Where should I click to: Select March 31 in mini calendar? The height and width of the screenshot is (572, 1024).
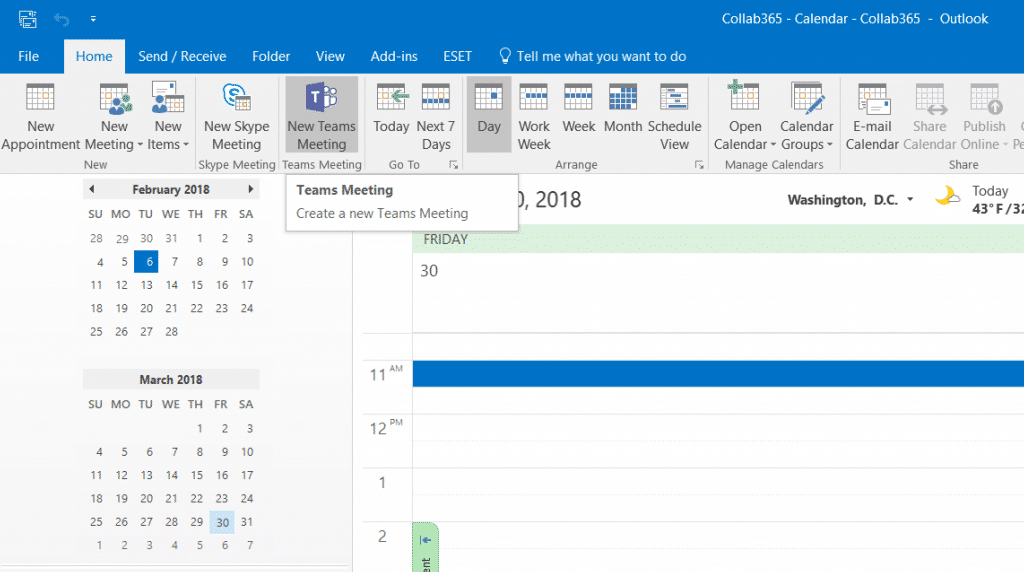point(247,522)
